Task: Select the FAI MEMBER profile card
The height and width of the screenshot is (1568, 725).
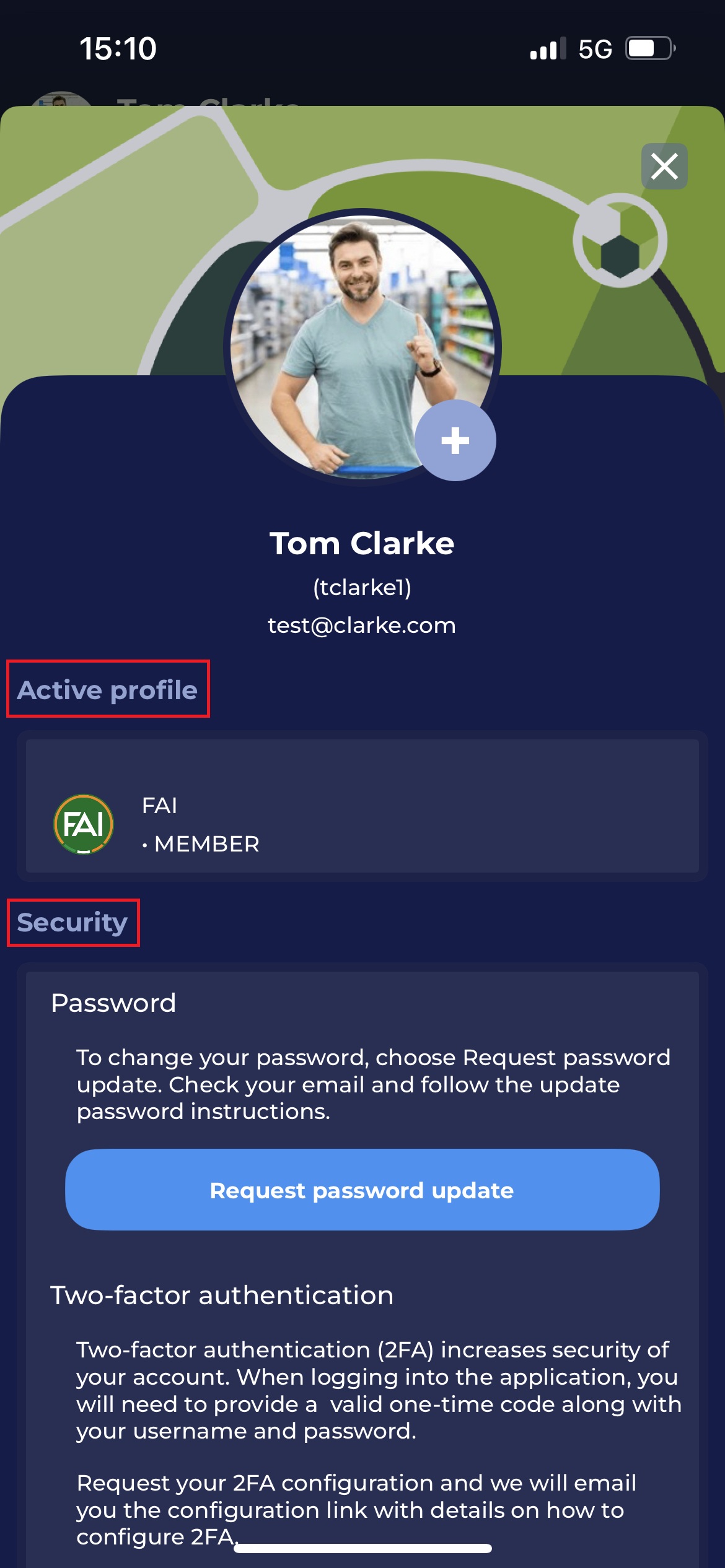Action: click(x=362, y=806)
